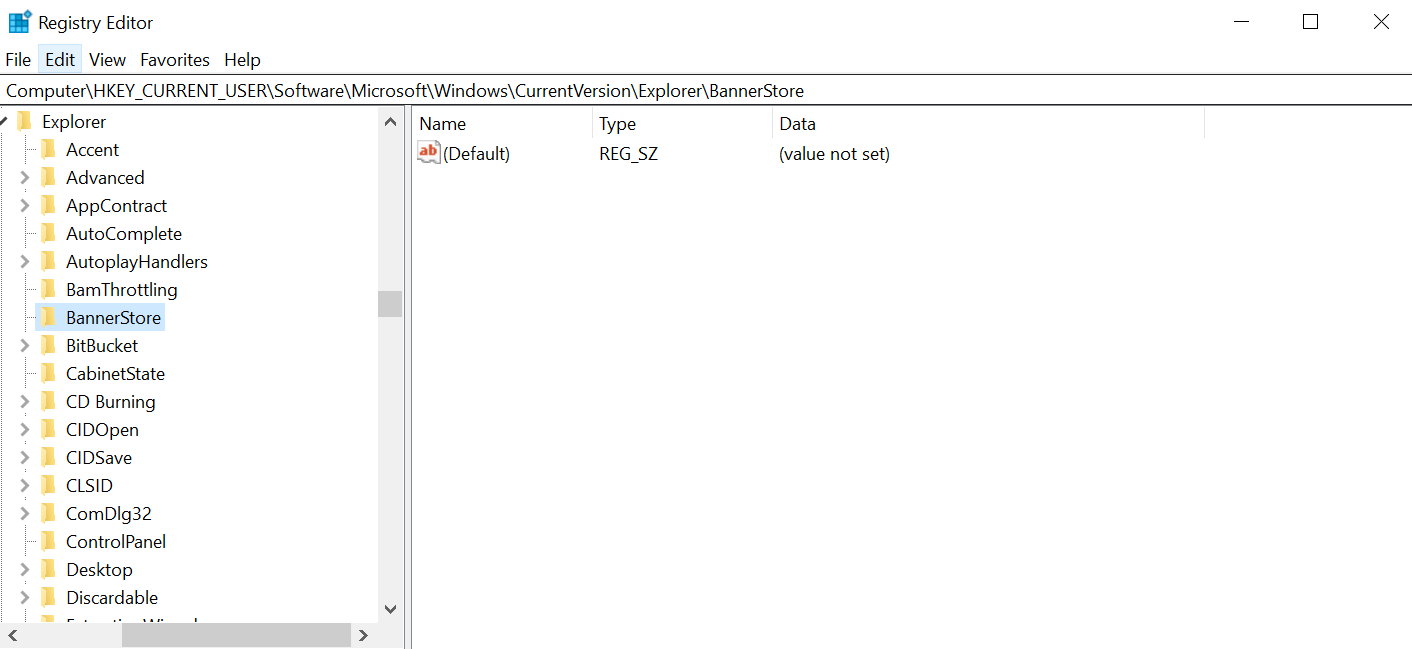This screenshot has width=1412, height=649.
Task: Click the tree pane scroll down arrow
Action: (x=390, y=608)
